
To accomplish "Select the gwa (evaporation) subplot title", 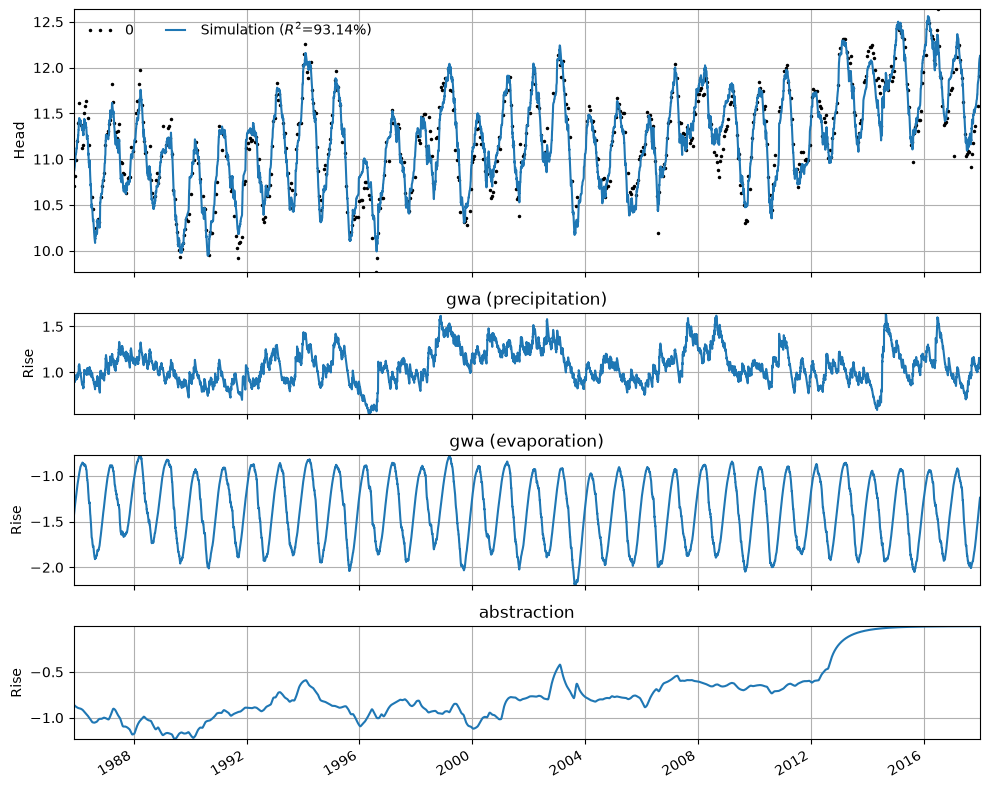I will 526,441.
